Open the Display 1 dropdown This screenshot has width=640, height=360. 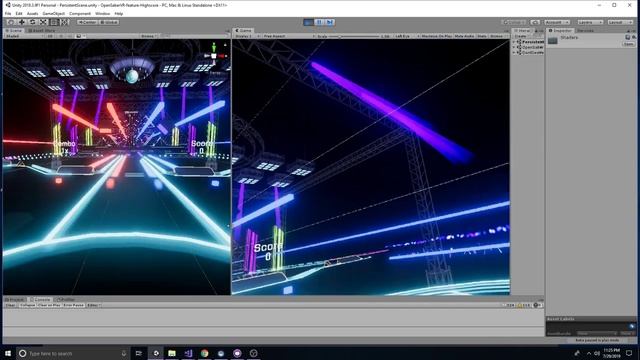click(246, 36)
